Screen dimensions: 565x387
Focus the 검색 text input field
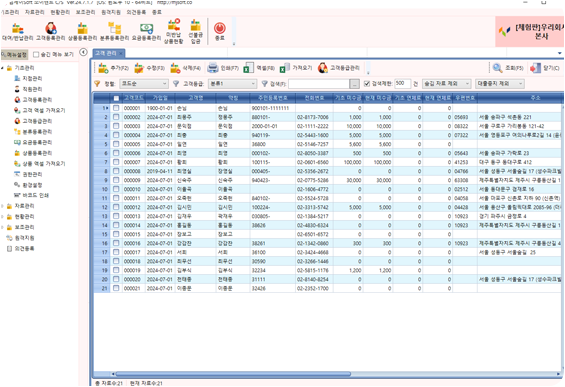click(x=319, y=84)
